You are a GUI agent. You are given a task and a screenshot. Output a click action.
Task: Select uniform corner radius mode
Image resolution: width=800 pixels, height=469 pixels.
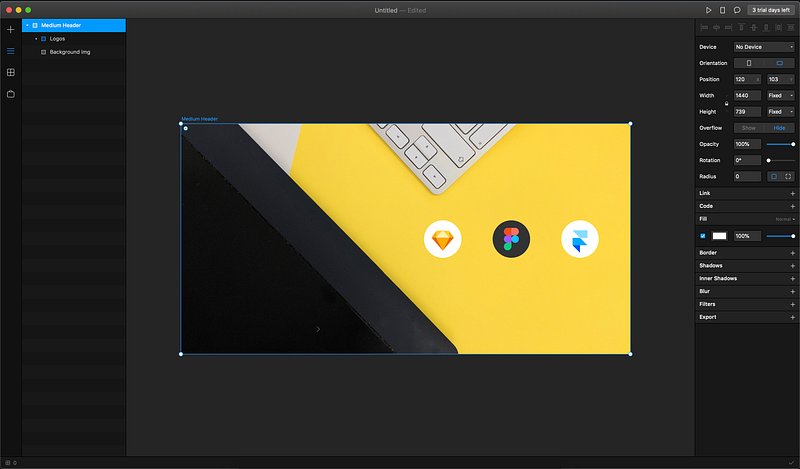[x=774, y=177]
